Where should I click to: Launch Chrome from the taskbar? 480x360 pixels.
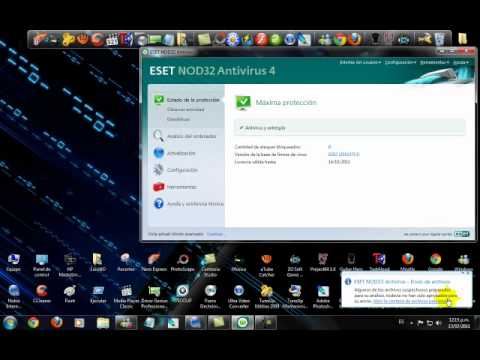pyautogui.click(x=33, y=323)
